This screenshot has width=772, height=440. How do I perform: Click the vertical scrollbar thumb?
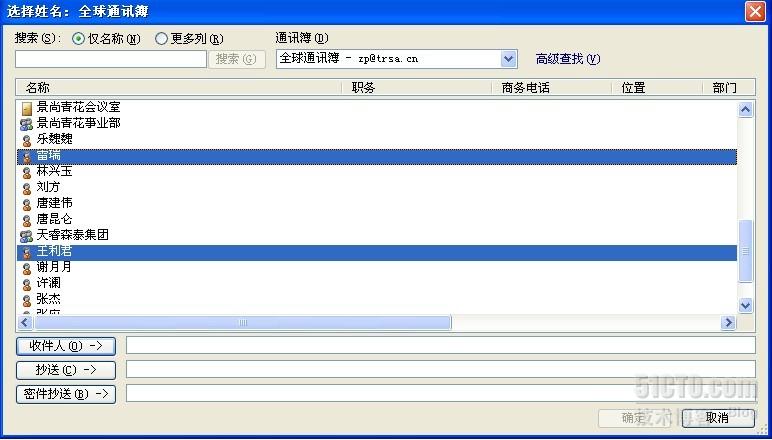pyautogui.click(x=745, y=251)
